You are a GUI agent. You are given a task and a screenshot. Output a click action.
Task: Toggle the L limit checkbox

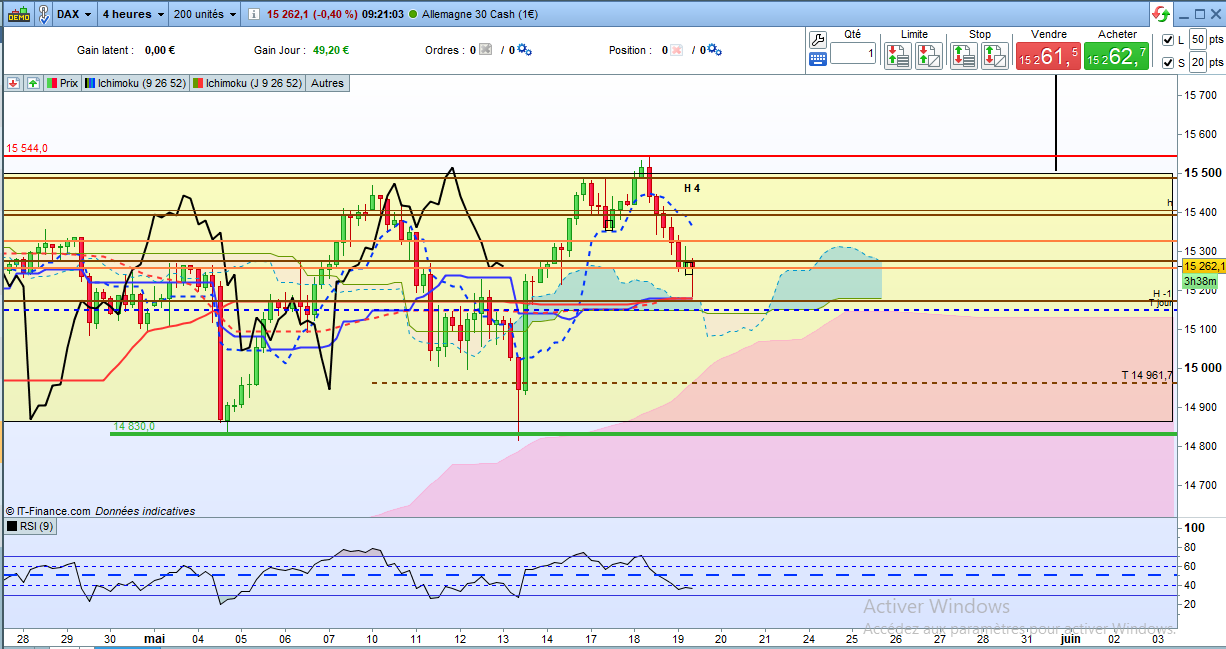click(1169, 40)
